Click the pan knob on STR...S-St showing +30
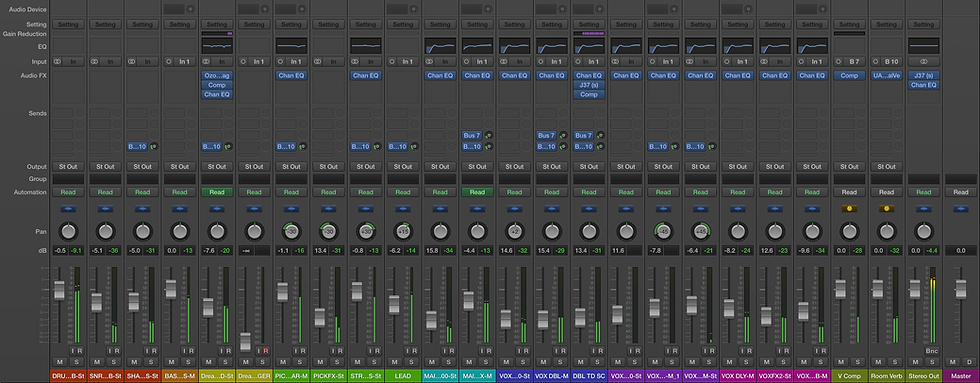 coord(366,232)
